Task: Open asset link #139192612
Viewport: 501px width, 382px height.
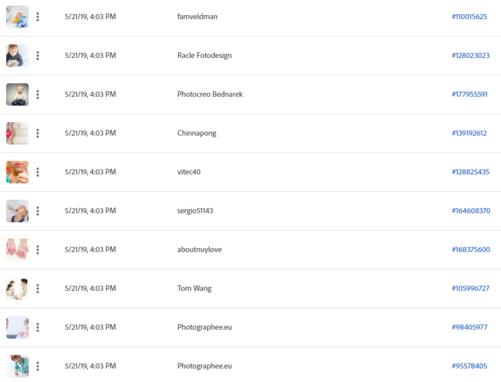Action: click(469, 133)
